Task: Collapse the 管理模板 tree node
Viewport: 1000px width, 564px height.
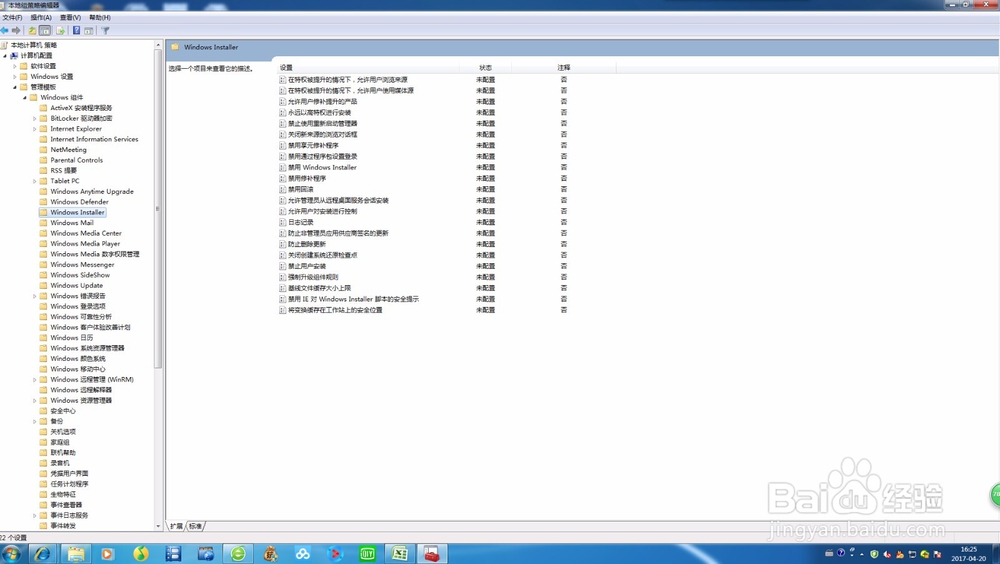Action: [x=15, y=87]
